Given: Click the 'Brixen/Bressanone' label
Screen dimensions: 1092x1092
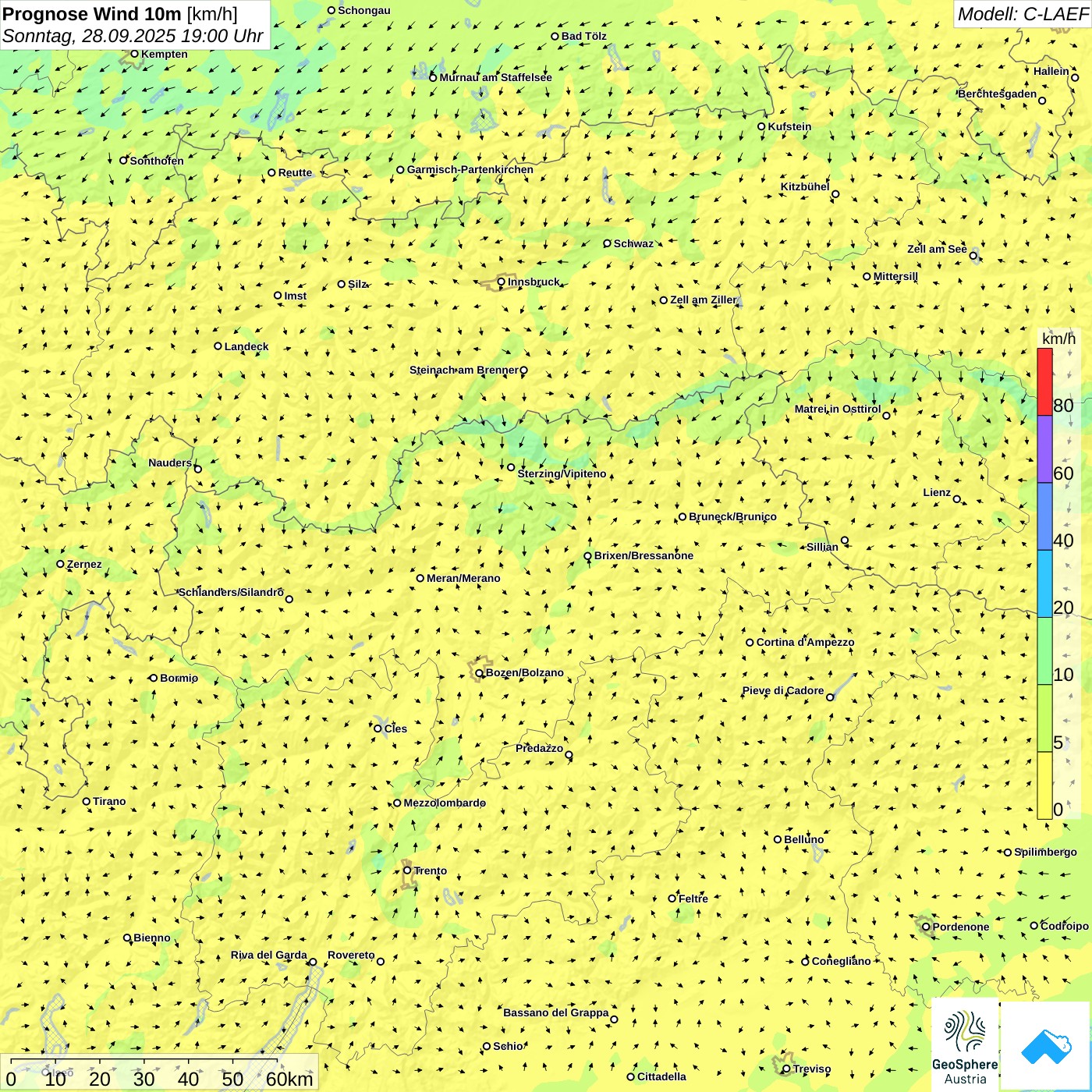Looking at the screenshot, I should (643, 555).
